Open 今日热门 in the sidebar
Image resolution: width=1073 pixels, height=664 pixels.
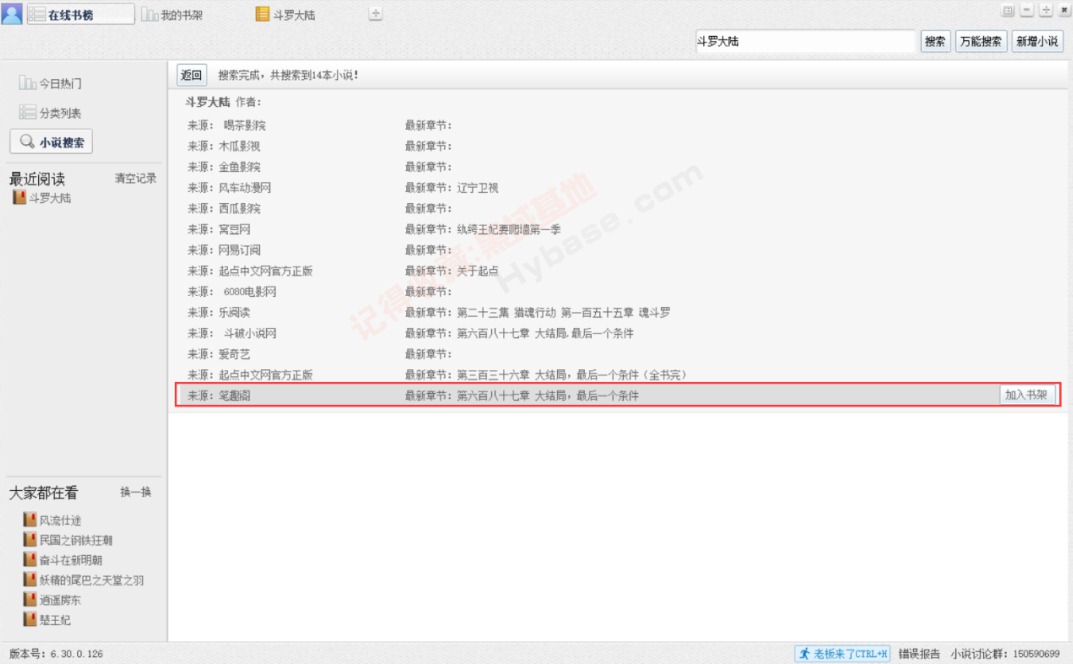click(x=51, y=84)
